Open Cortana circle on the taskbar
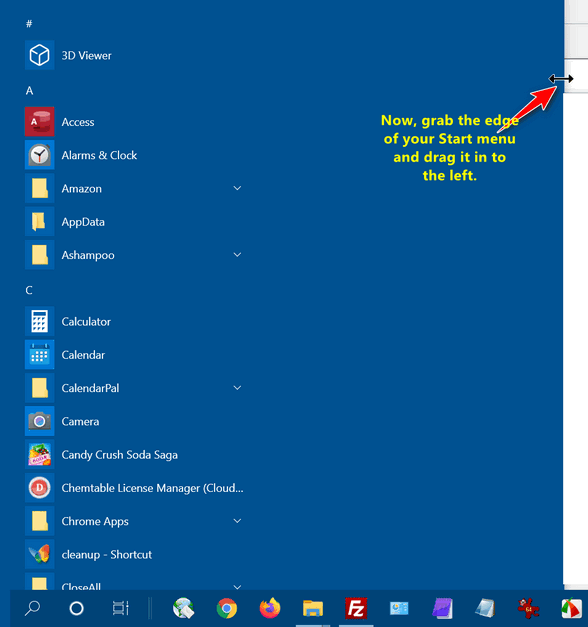The image size is (588, 627). point(76,608)
